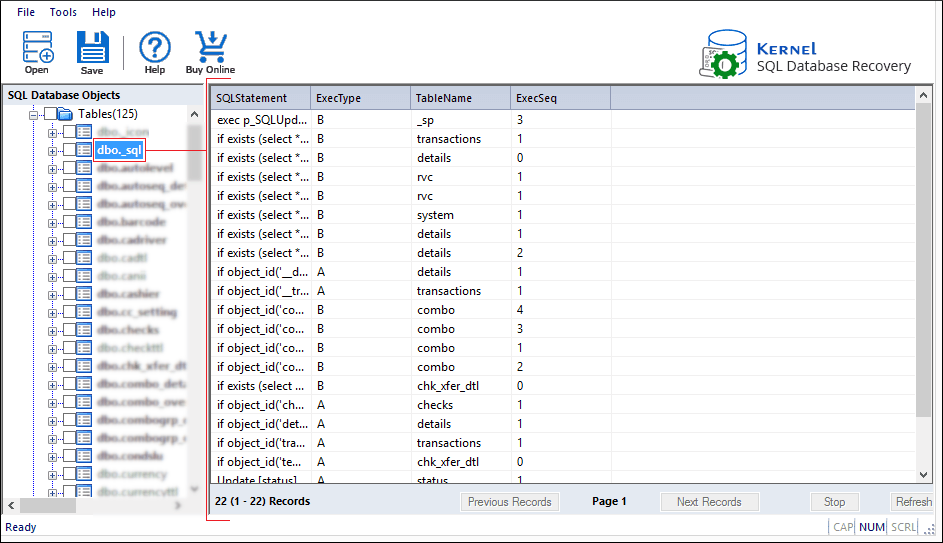The image size is (943, 543).
Task: Click the table icon beside dbo.autolevel
Action: 84,168
